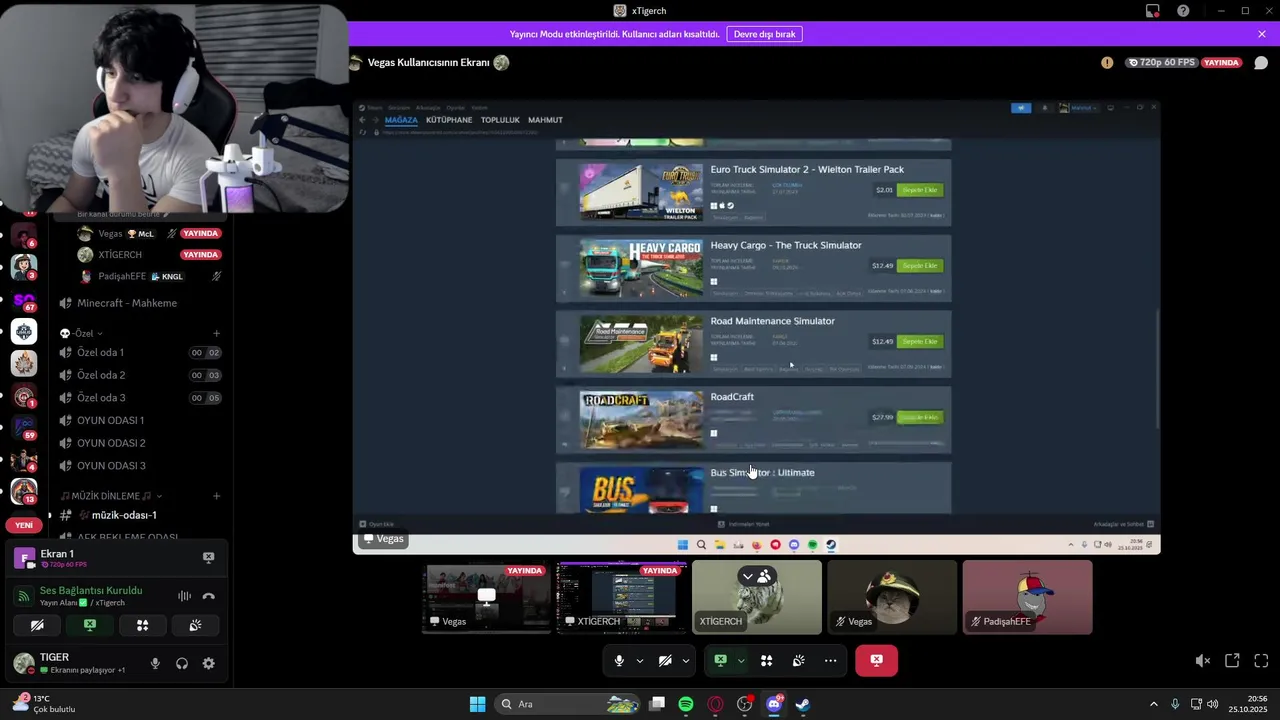Open Windows Start menu on taskbar
This screenshot has width=1280, height=720.
click(x=477, y=704)
